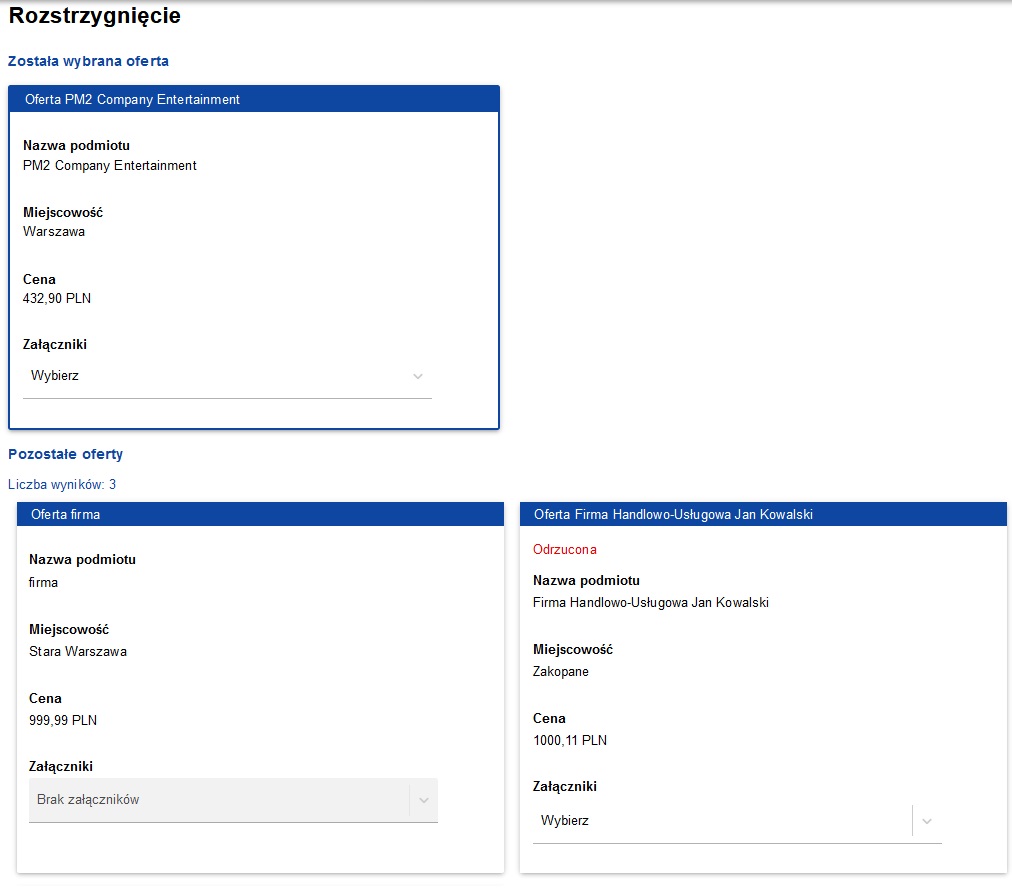Click the chevron arrow in Jan Kowalski's attachments

tap(927, 821)
